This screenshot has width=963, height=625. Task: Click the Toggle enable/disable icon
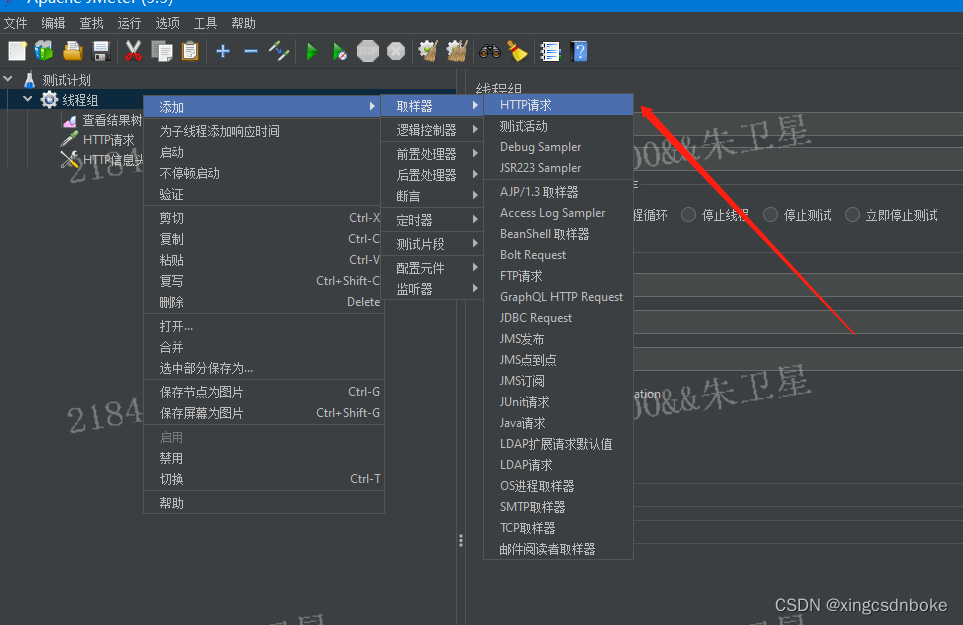click(x=279, y=51)
